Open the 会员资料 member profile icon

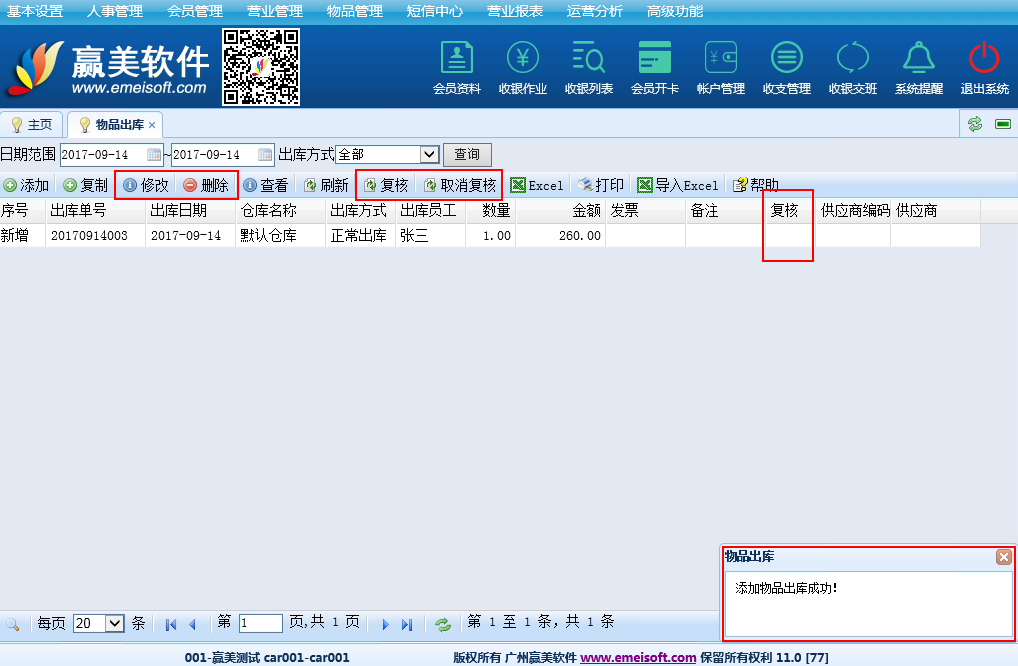[x=457, y=58]
